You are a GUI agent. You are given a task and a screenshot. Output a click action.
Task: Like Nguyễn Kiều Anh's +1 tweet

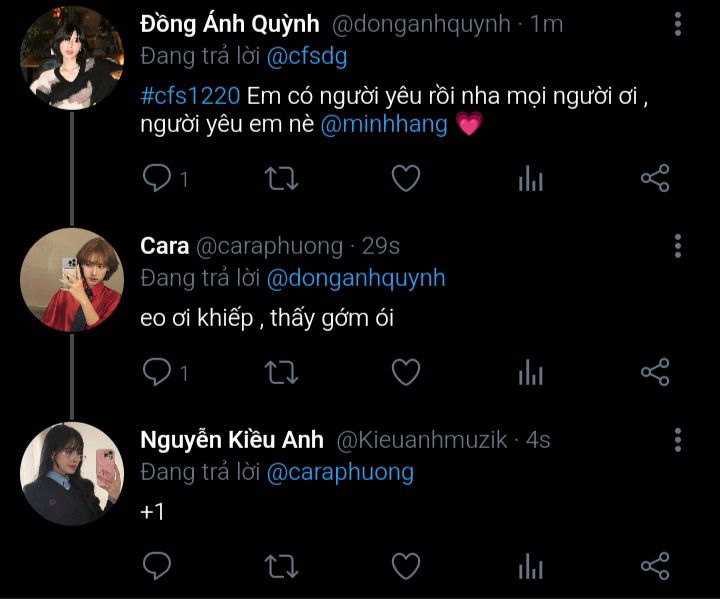405,566
